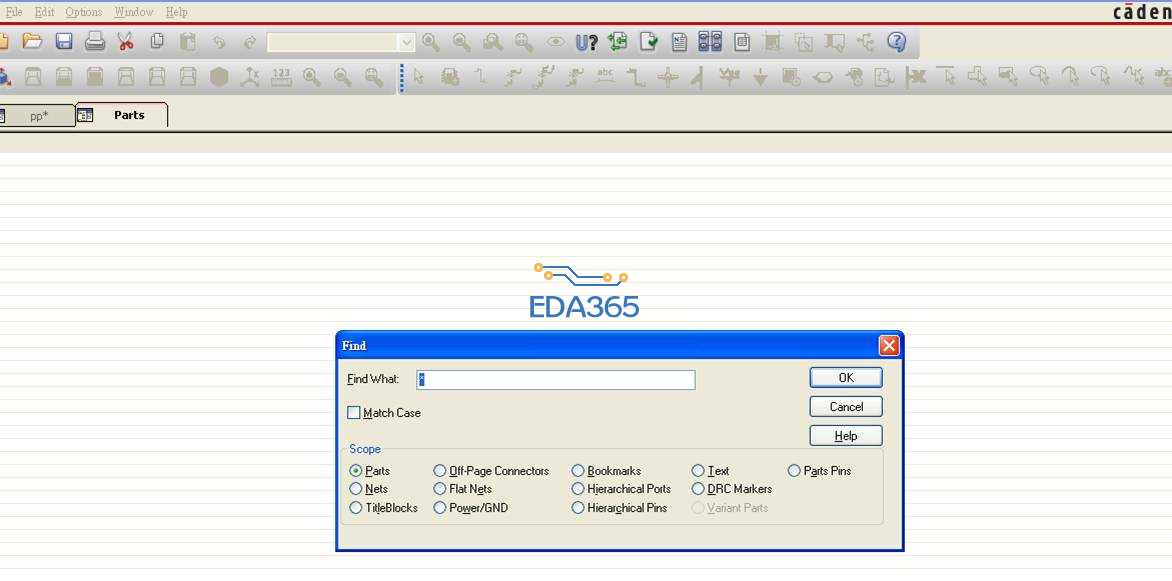Open the Window menu
Viewport: 1172px width, 581px height.
[134, 12]
